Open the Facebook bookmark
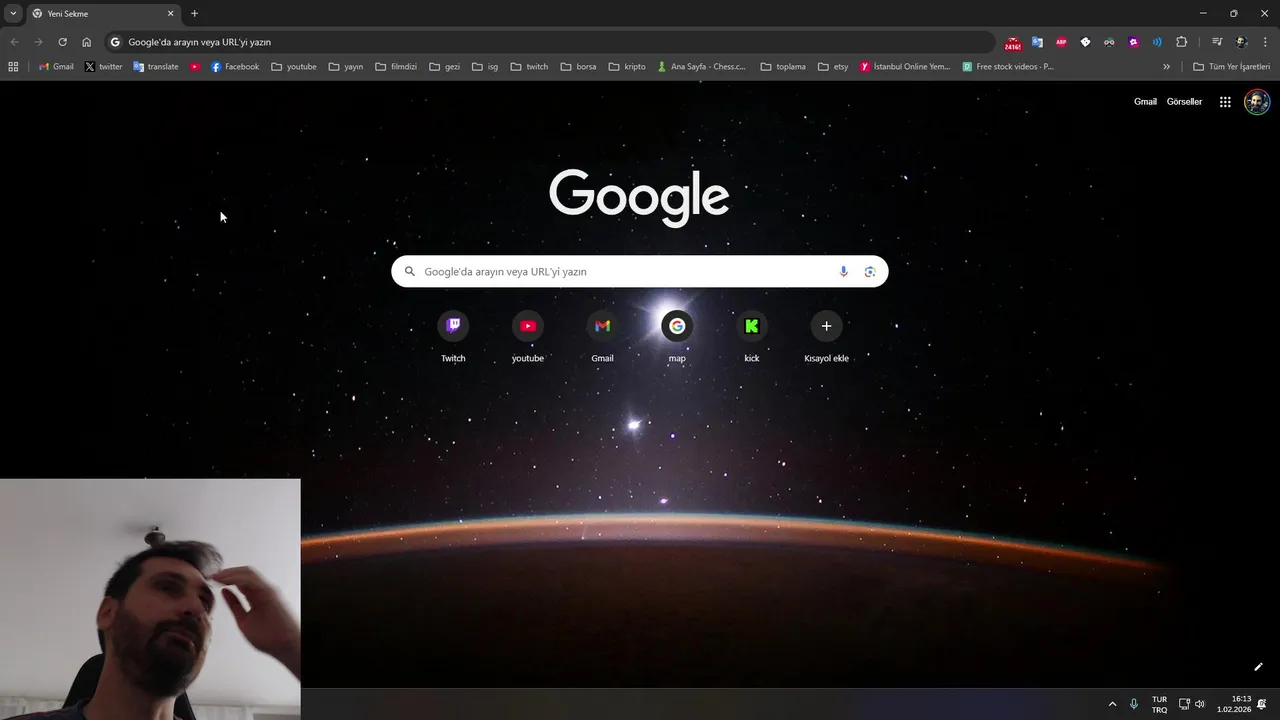This screenshot has height=720, width=1280. point(235,67)
